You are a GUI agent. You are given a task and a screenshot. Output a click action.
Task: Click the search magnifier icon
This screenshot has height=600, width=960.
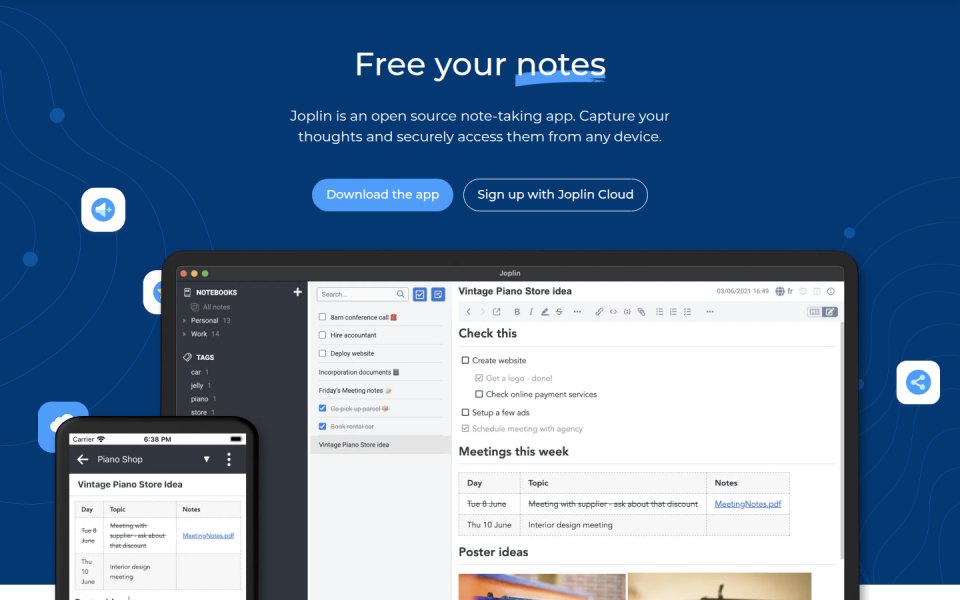(x=400, y=294)
